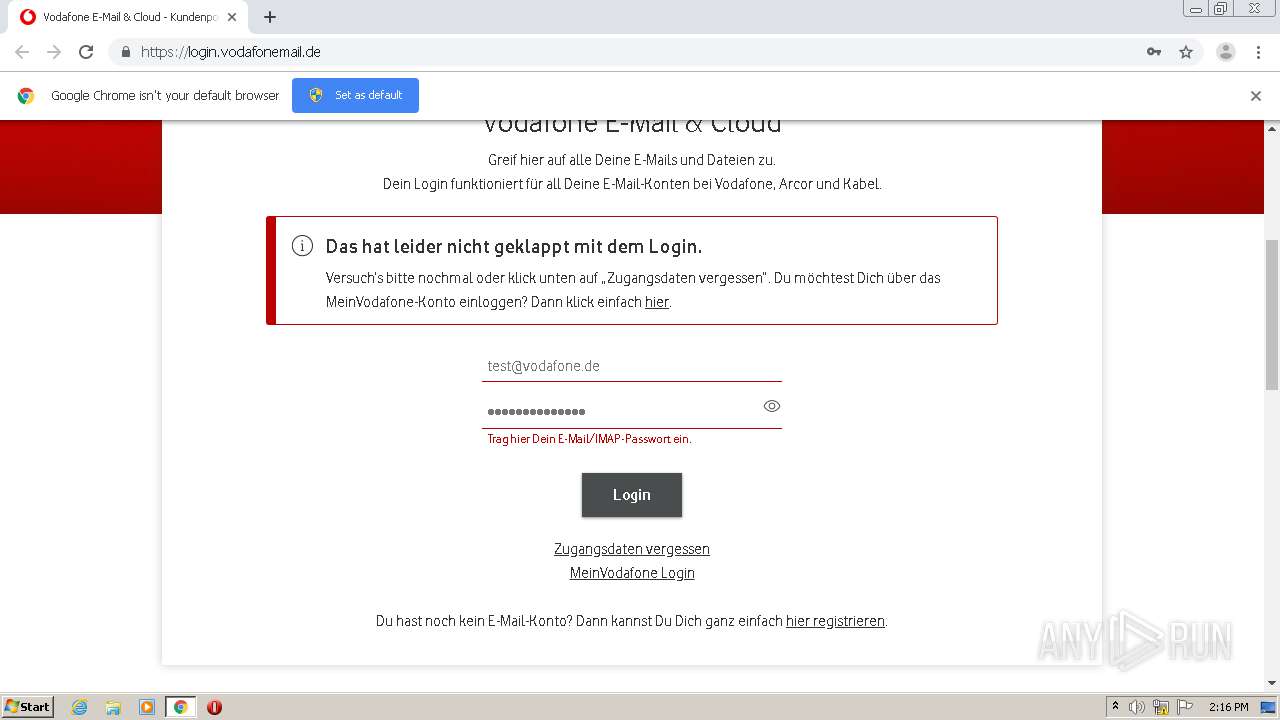The height and width of the screenshot is (720, 1280).
Task: Open the saved passwords key icon
Action: (x=1154, y=52)
